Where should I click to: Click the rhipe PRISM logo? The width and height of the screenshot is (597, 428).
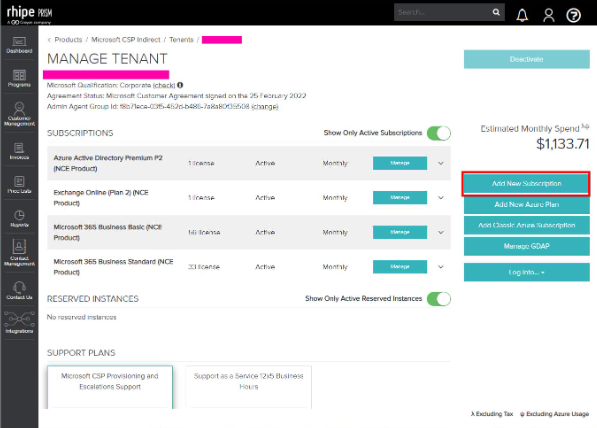29,14
